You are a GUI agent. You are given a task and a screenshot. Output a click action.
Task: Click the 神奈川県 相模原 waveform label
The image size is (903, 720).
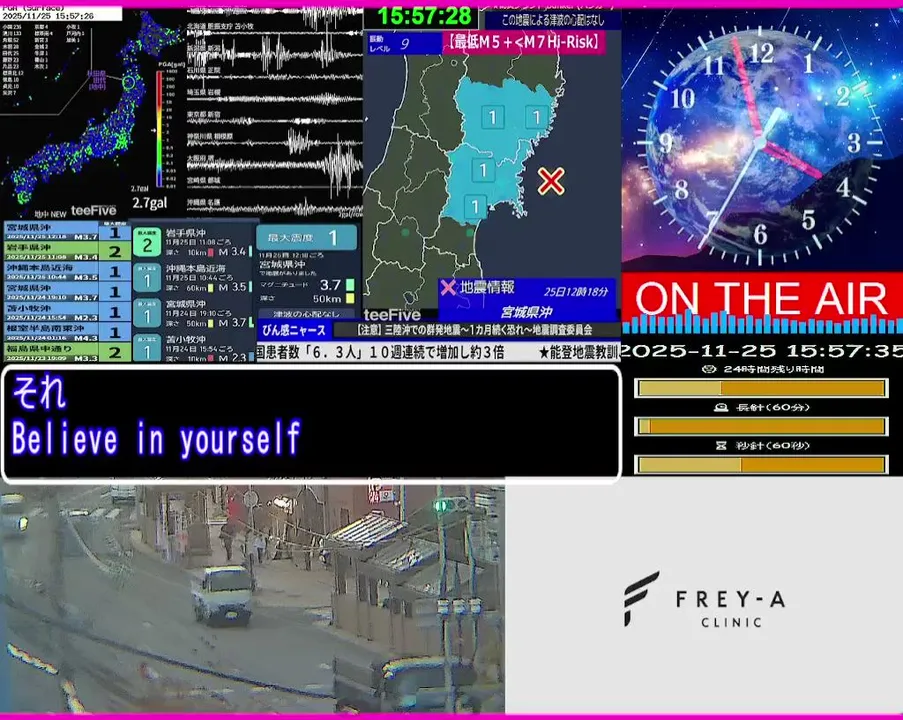click(x=210, y=137)
